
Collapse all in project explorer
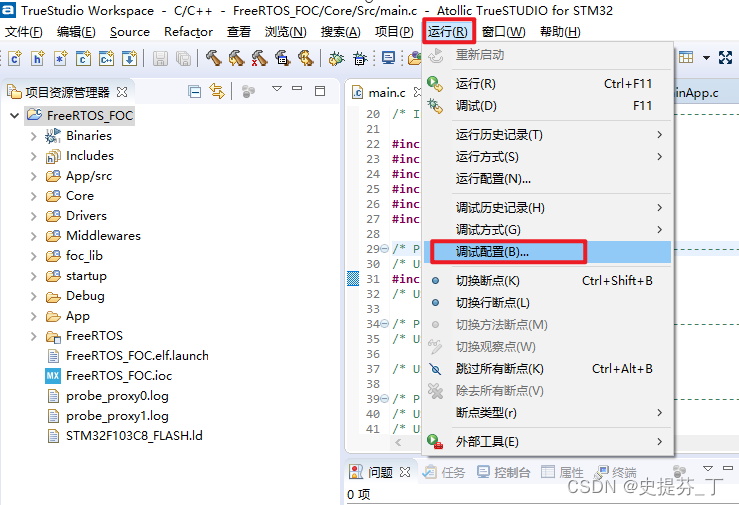pos(194,91)
